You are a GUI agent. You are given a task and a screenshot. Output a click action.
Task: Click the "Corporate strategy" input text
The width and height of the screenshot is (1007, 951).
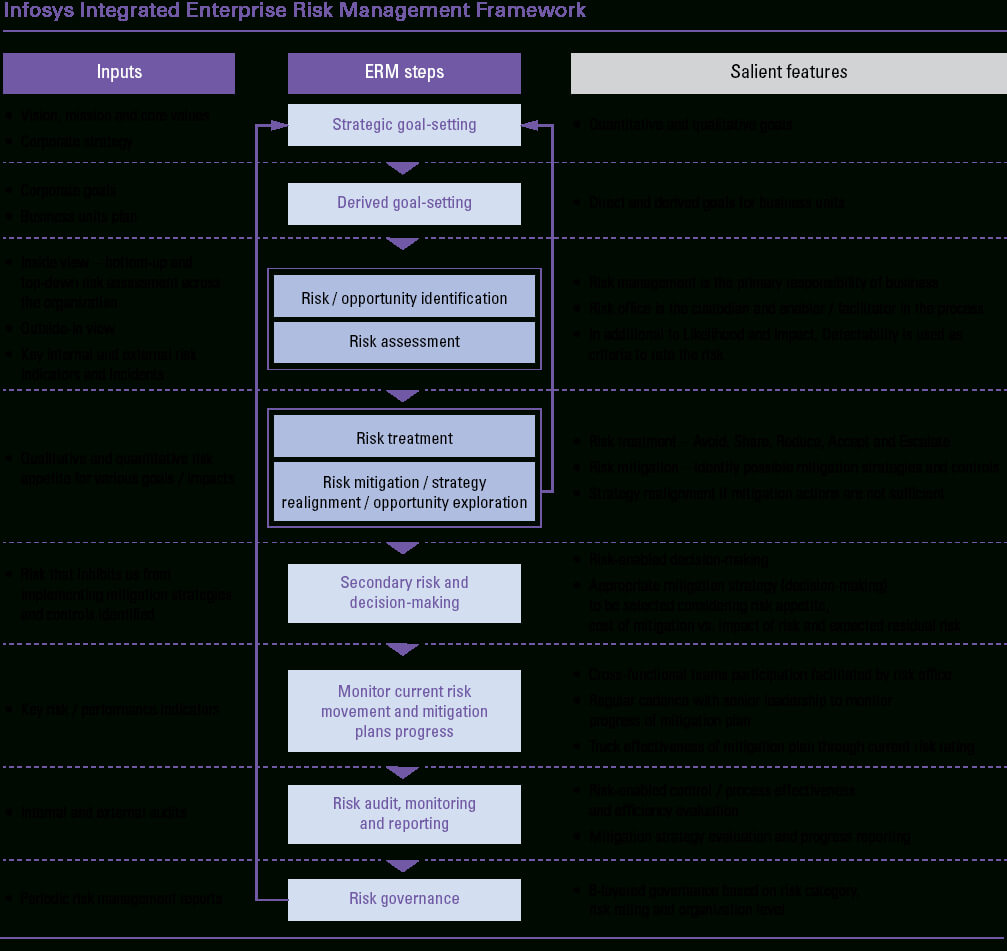click(76, 141)
